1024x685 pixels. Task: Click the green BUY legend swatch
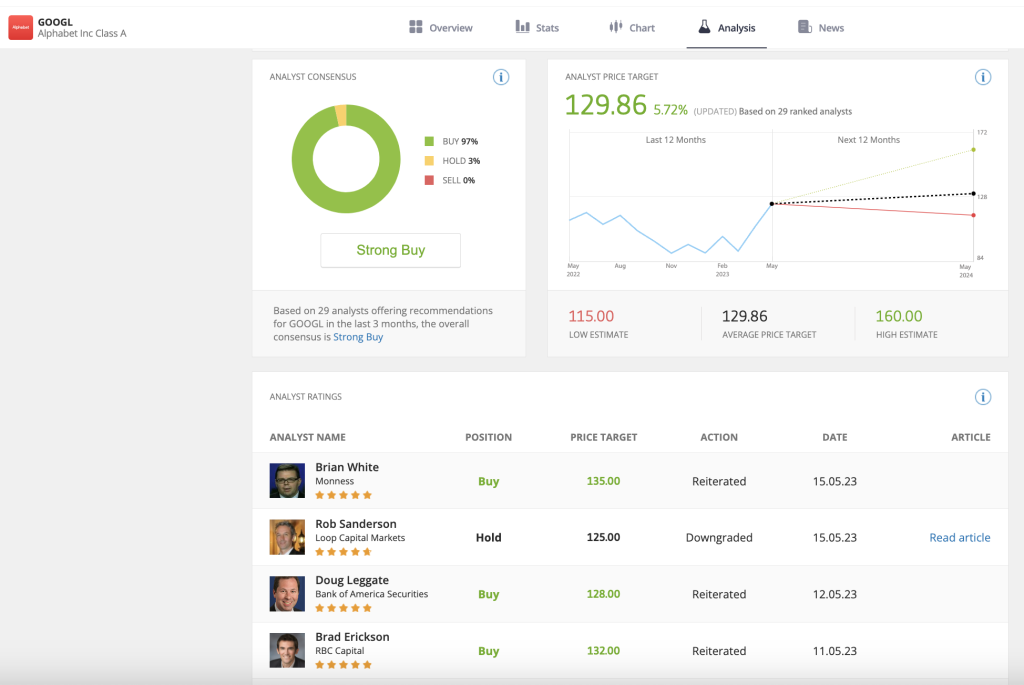pyautogui.click(x=429, y=141)
